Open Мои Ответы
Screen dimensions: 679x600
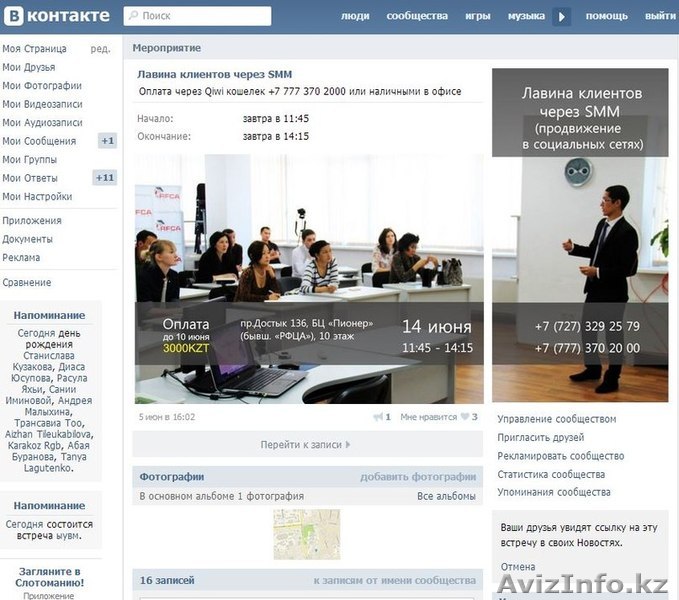[30, 178]
